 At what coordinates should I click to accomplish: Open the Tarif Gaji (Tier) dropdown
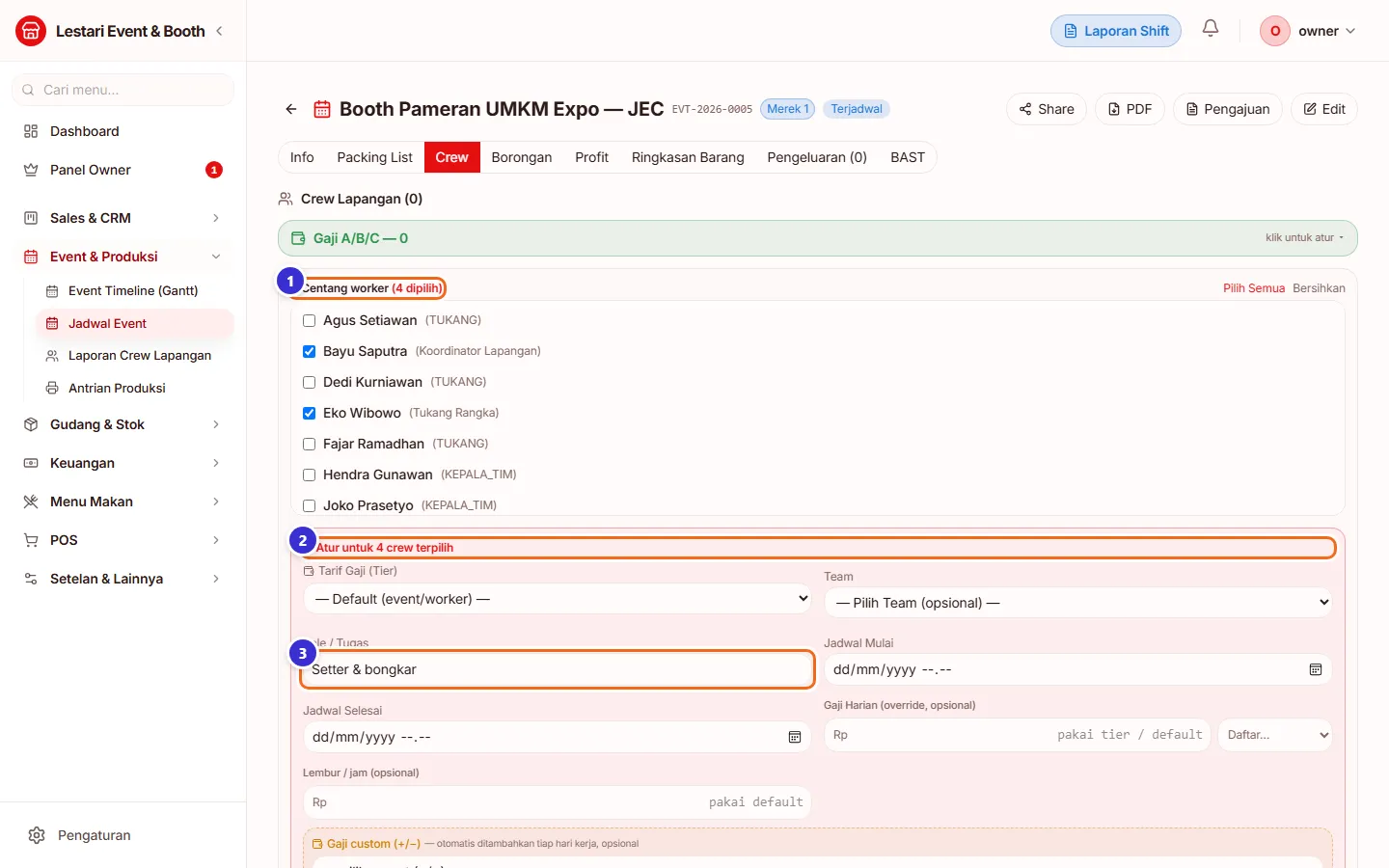pyautogui.click(x=558, y=599)
